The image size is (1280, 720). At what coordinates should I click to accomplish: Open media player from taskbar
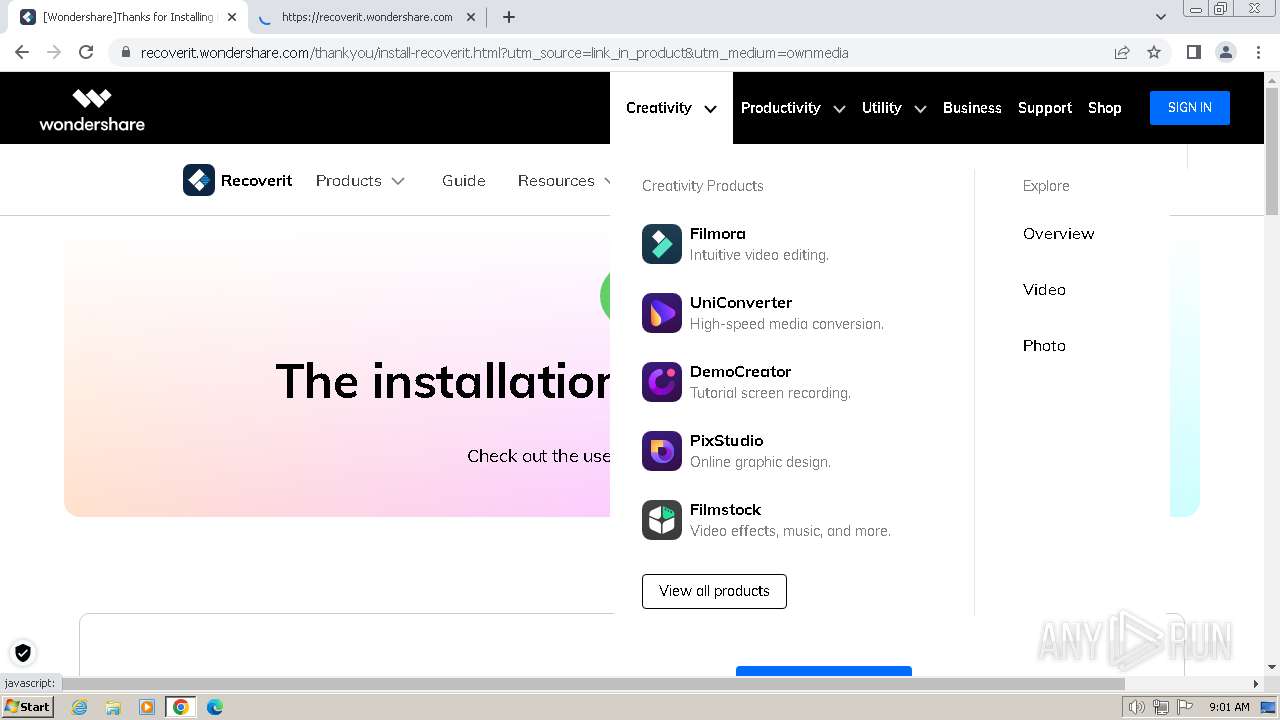147,707
